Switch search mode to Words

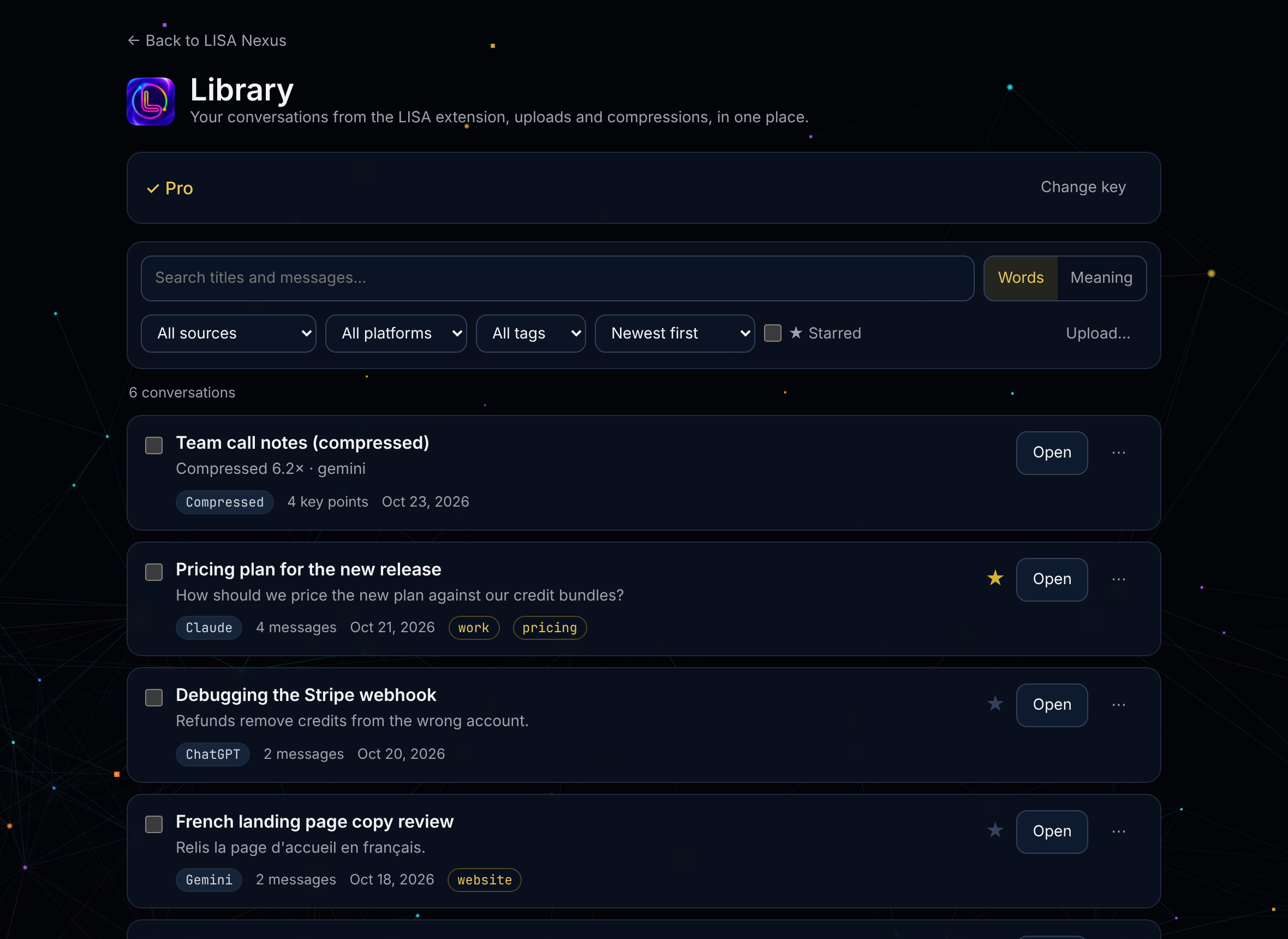coord(1021,278)
